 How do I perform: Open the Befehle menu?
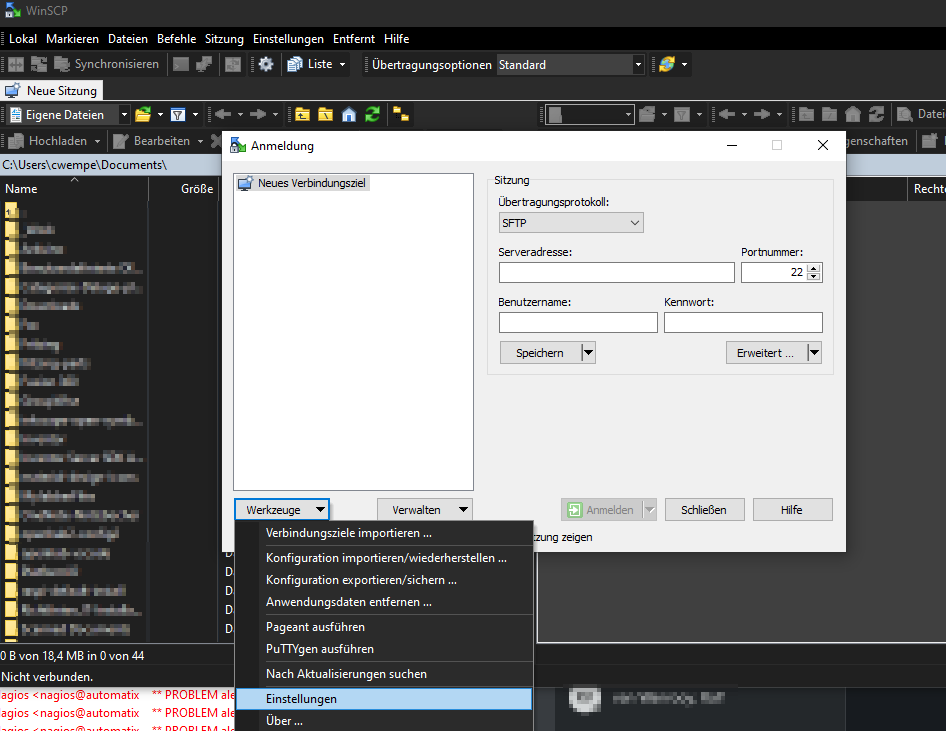[177, 39]
